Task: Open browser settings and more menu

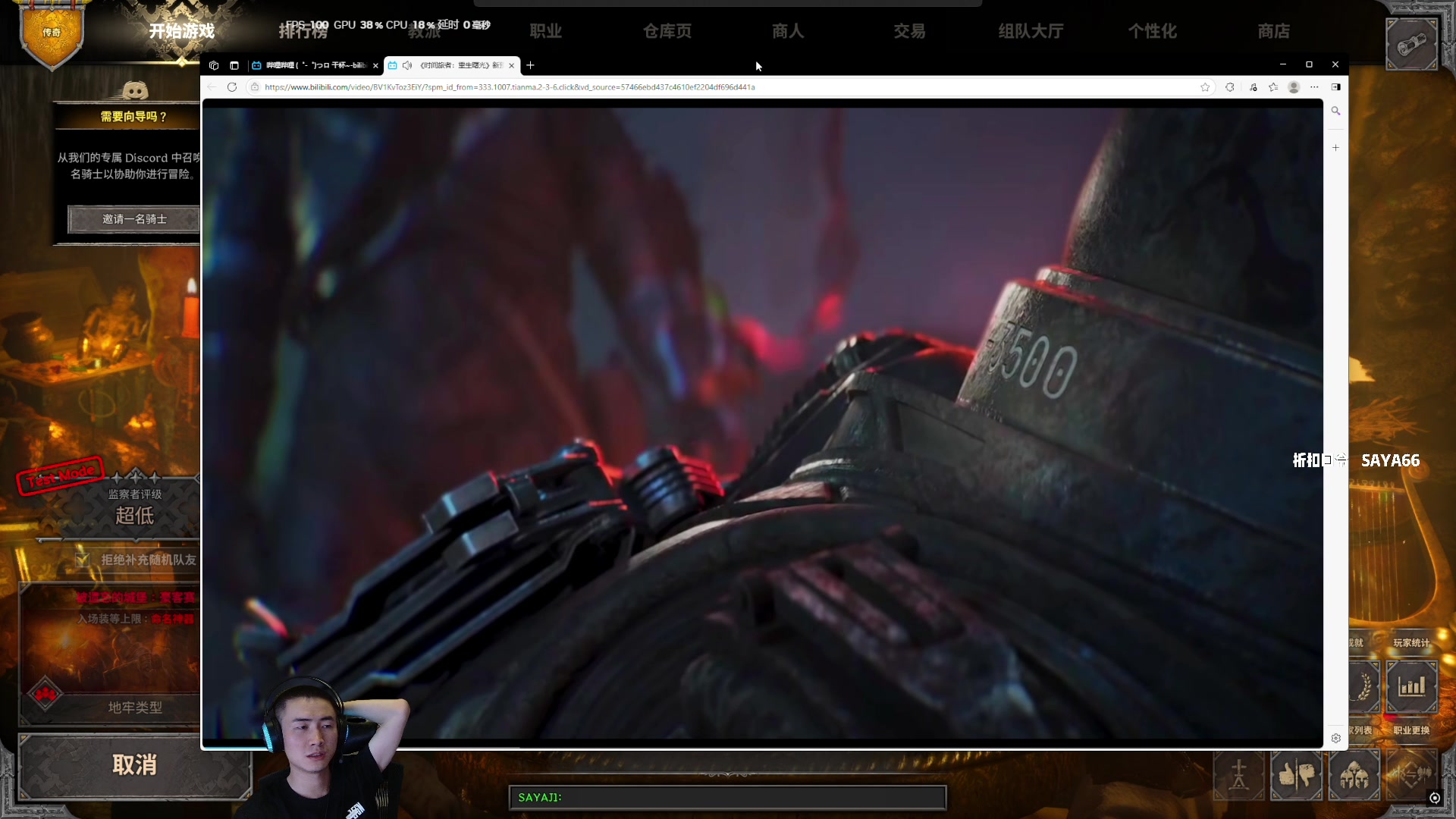Action: pos(1314,87)
